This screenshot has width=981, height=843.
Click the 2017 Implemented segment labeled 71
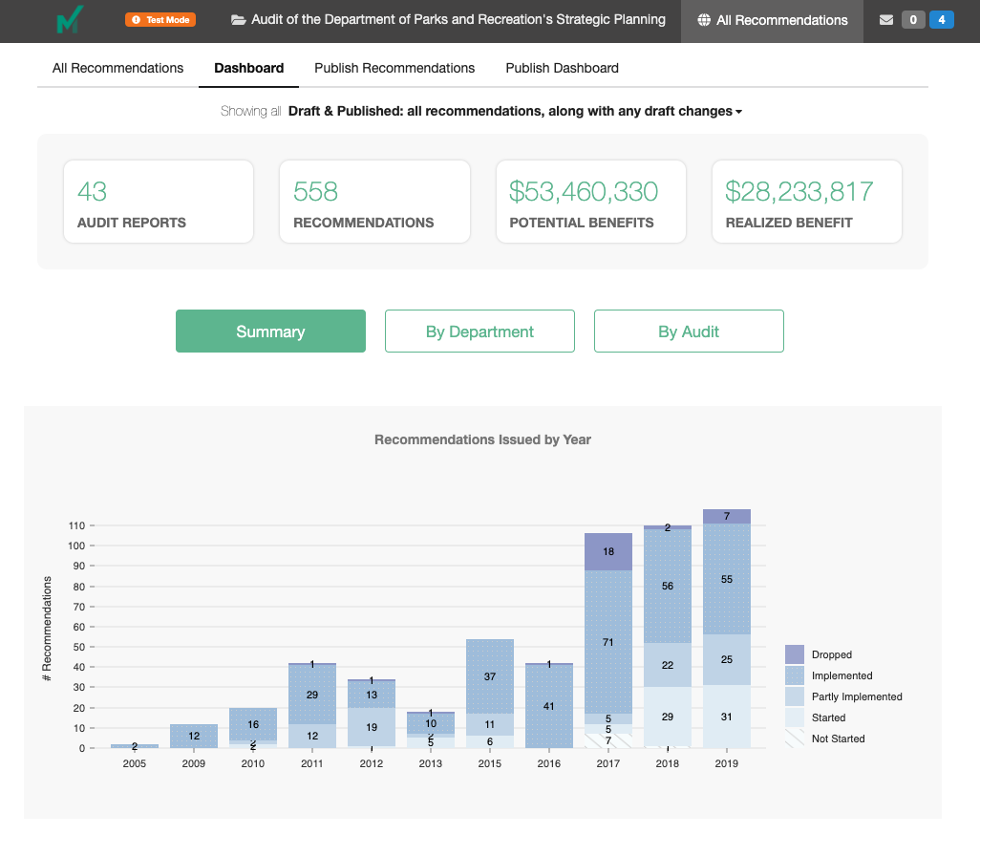608,642
